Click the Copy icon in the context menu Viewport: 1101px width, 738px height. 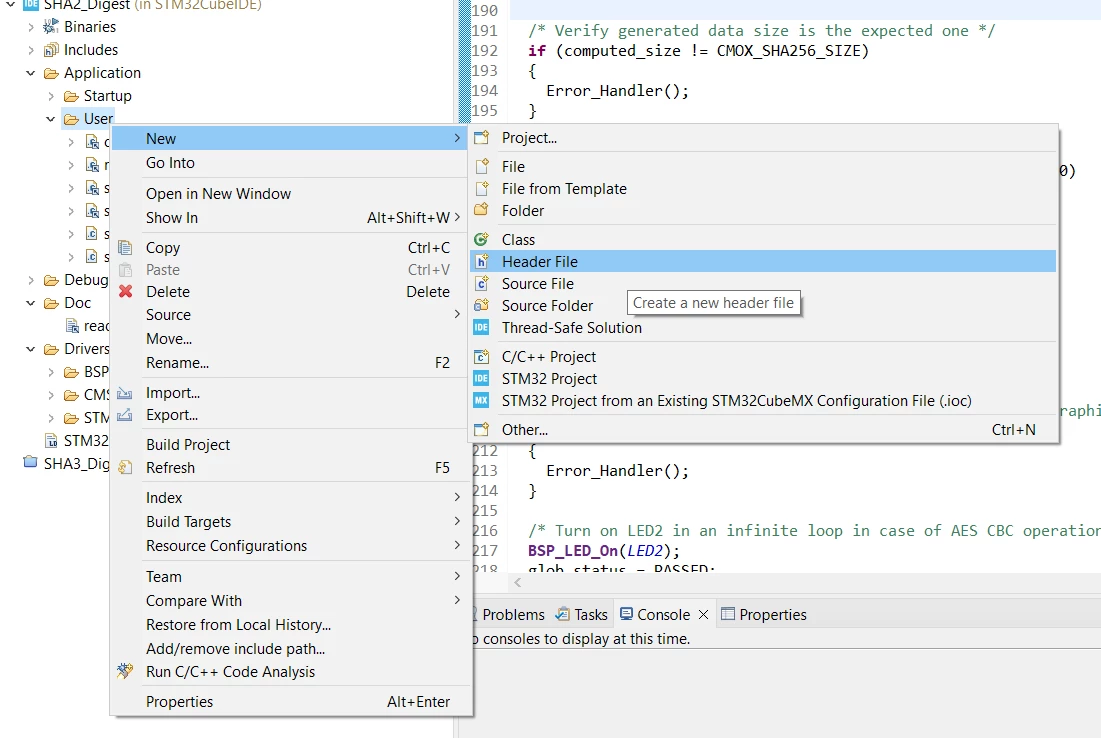pos(125,247)
